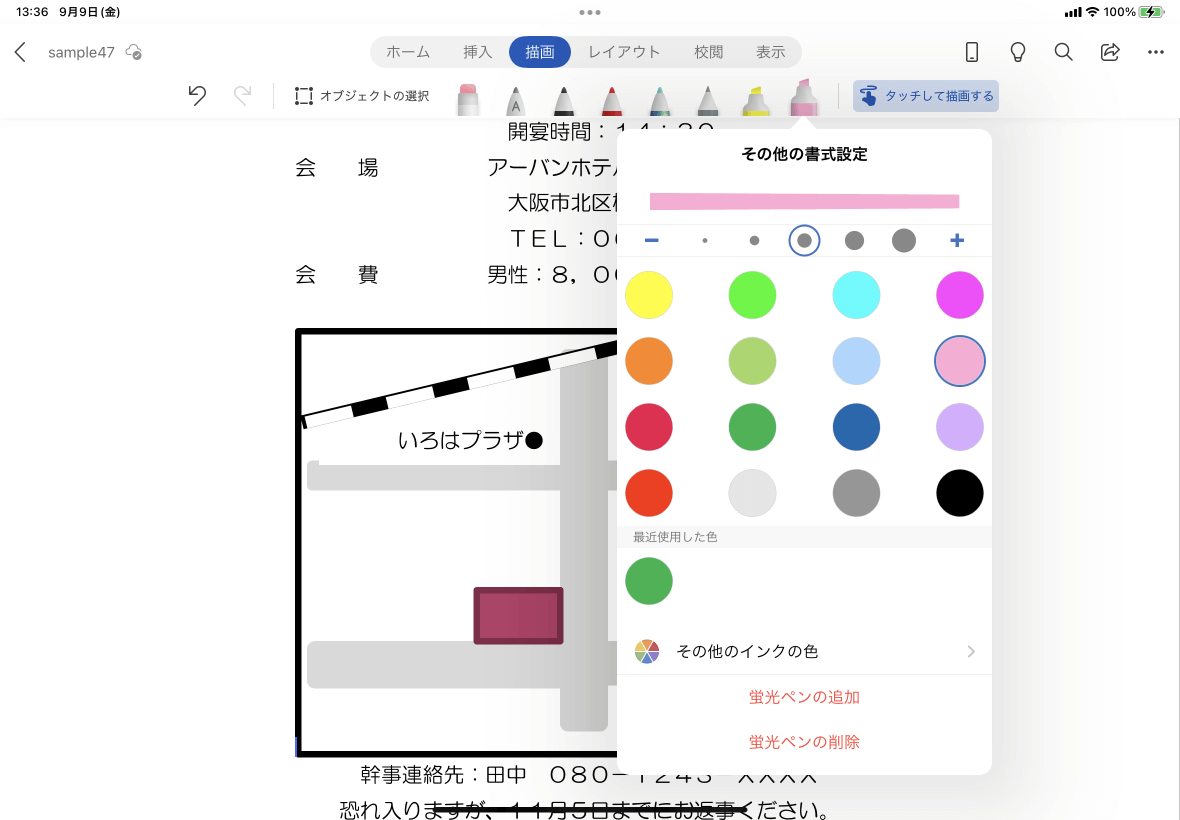The height and width of the screenshot is (820, 1180).
Task: Switch to 挿入 tab
Action: pos(477,52)
